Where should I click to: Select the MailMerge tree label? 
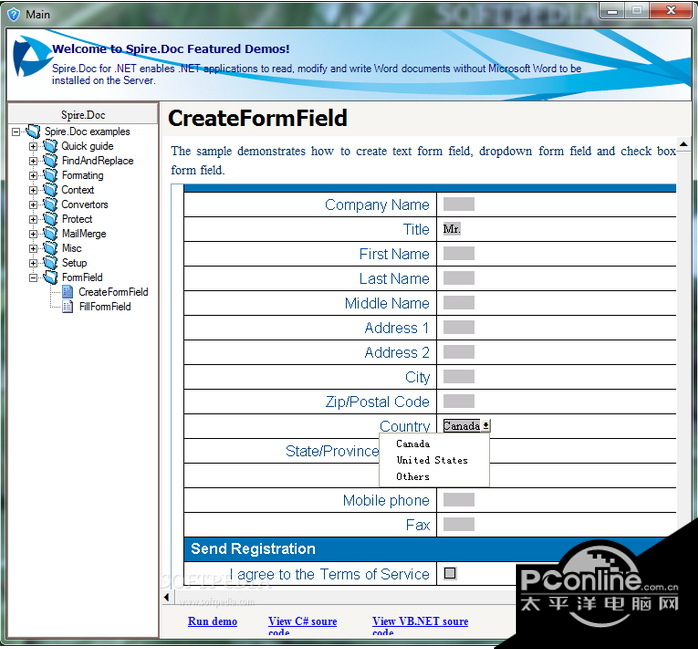pyautogui.click(x=84, y=234)
